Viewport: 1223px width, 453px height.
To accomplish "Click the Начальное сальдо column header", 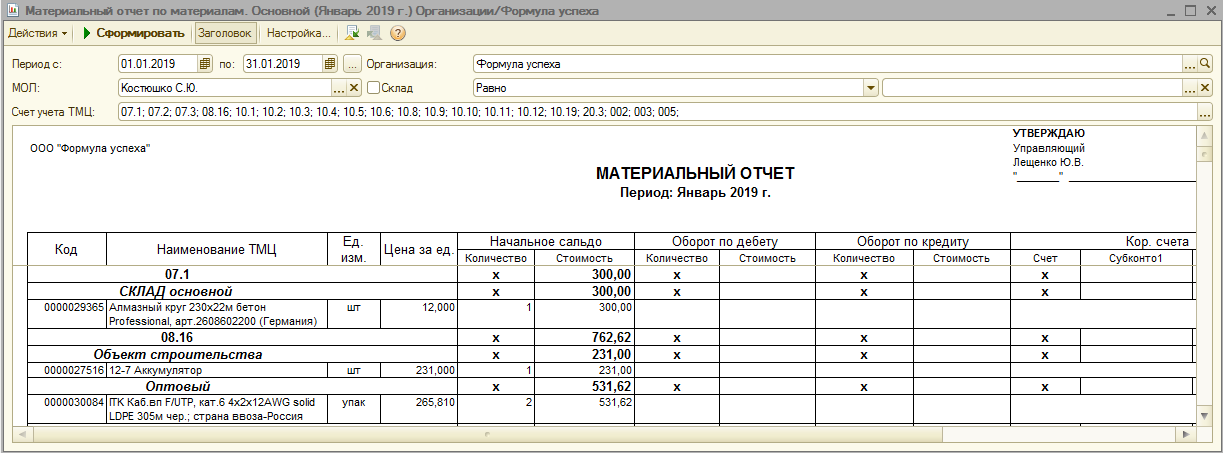I will [546, 242].
